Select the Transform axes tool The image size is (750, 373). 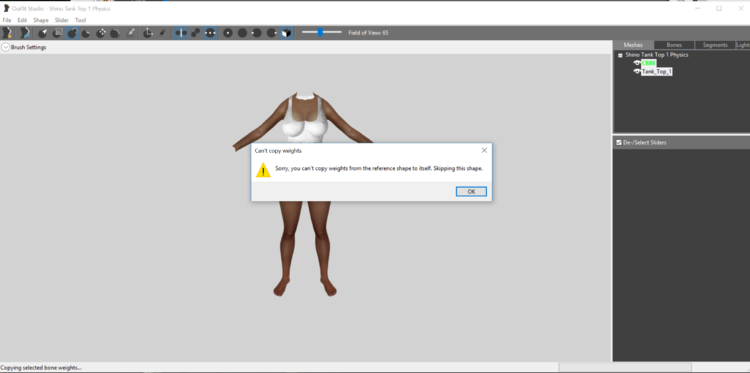click(148, 33)
